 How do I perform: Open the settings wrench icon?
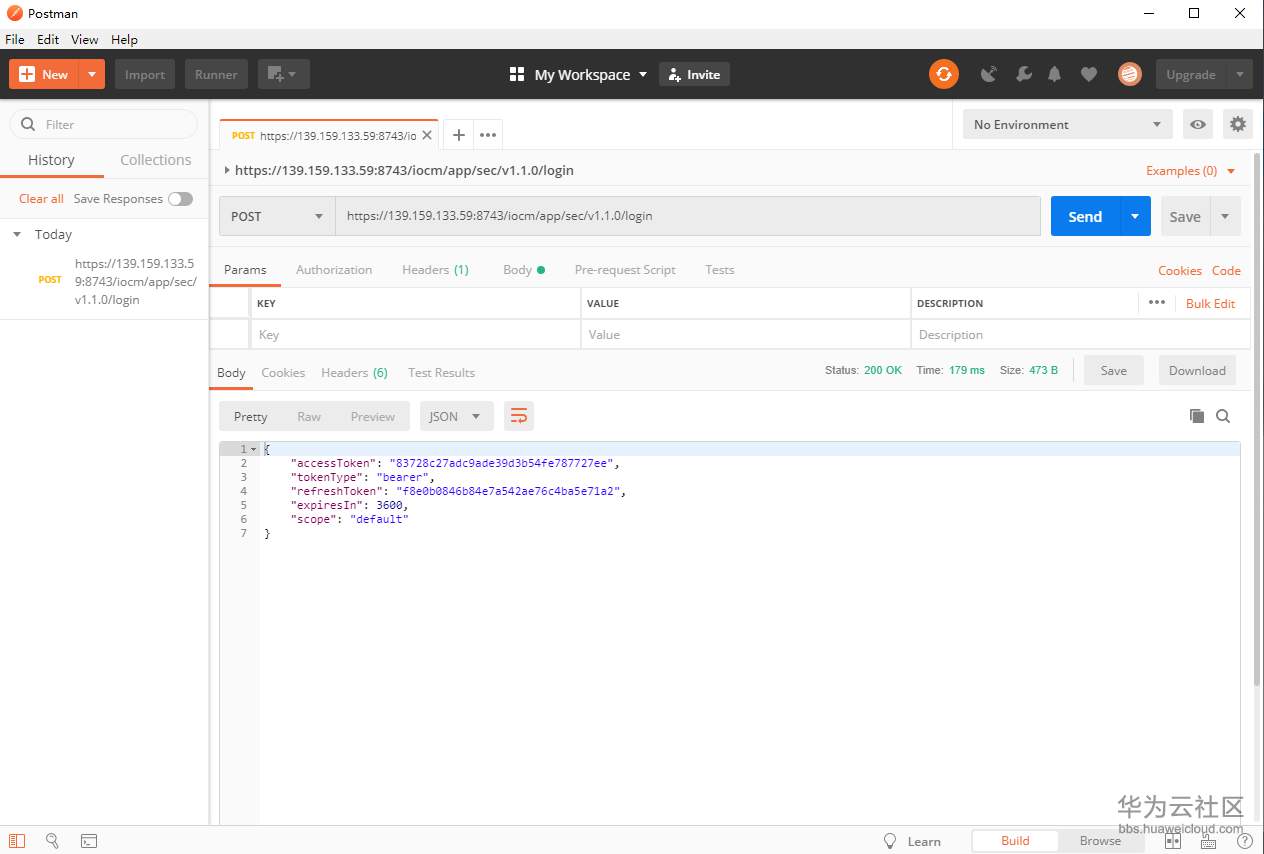click(1023, 74)
